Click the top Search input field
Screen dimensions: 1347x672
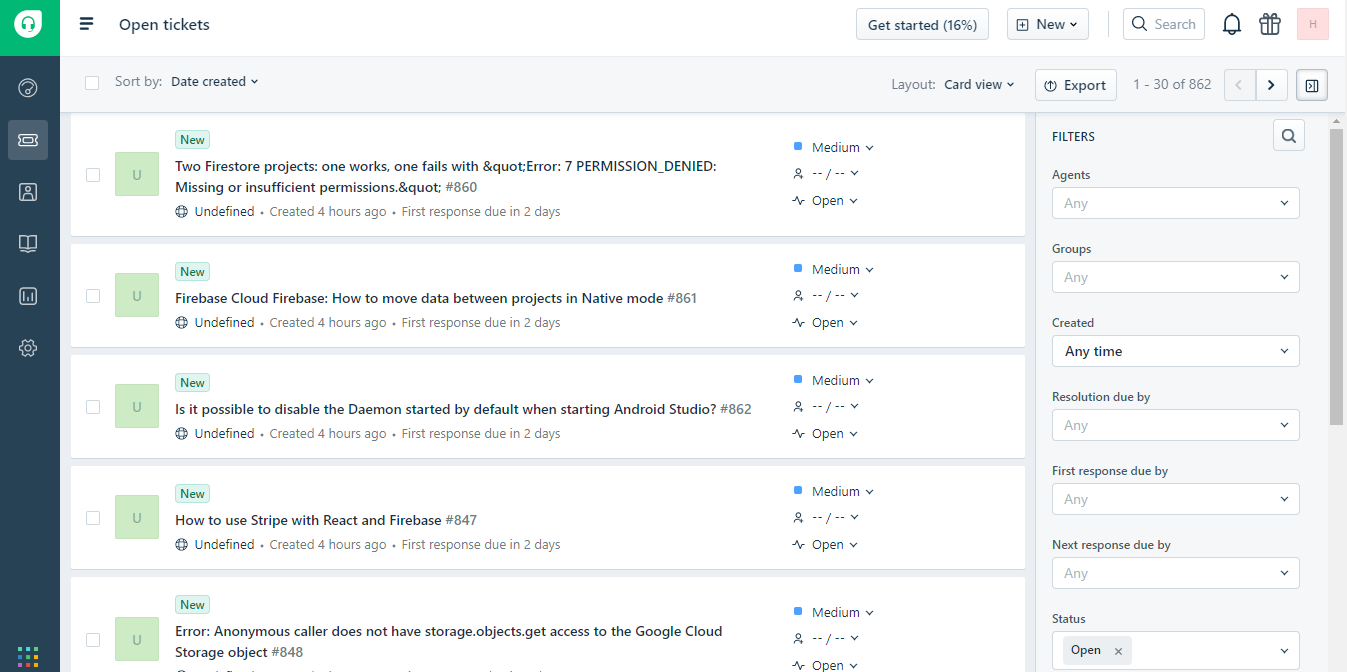coord(1164,24)
